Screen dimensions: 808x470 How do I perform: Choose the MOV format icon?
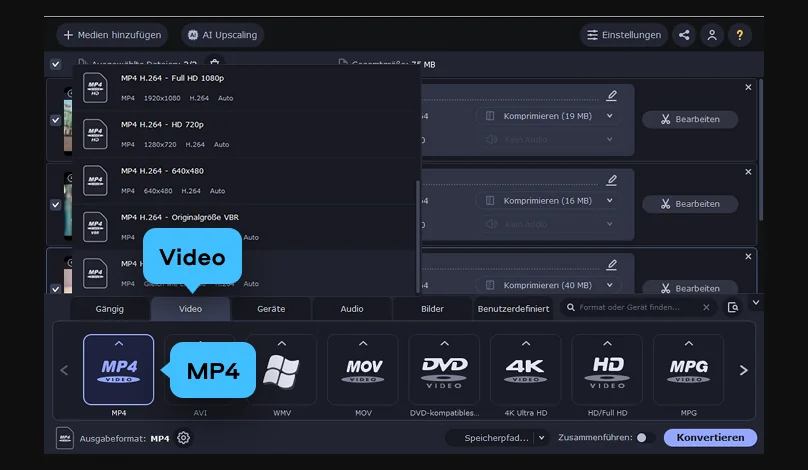362,369
